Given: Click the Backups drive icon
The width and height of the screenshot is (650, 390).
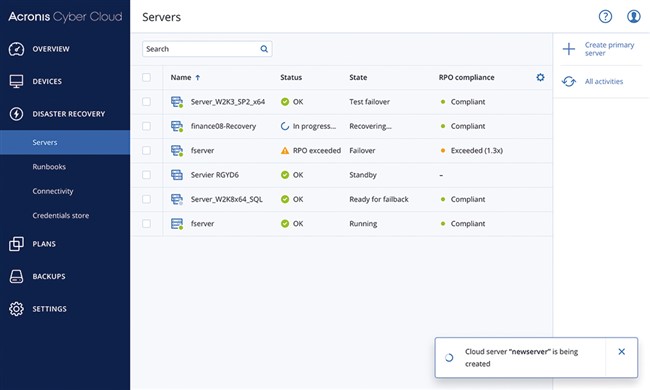Looking at the screenshot, I should click(x=16, y=276).
